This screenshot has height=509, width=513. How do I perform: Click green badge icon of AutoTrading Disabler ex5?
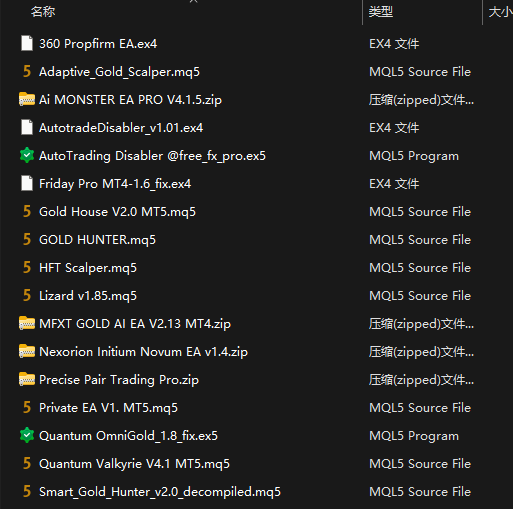27,155
